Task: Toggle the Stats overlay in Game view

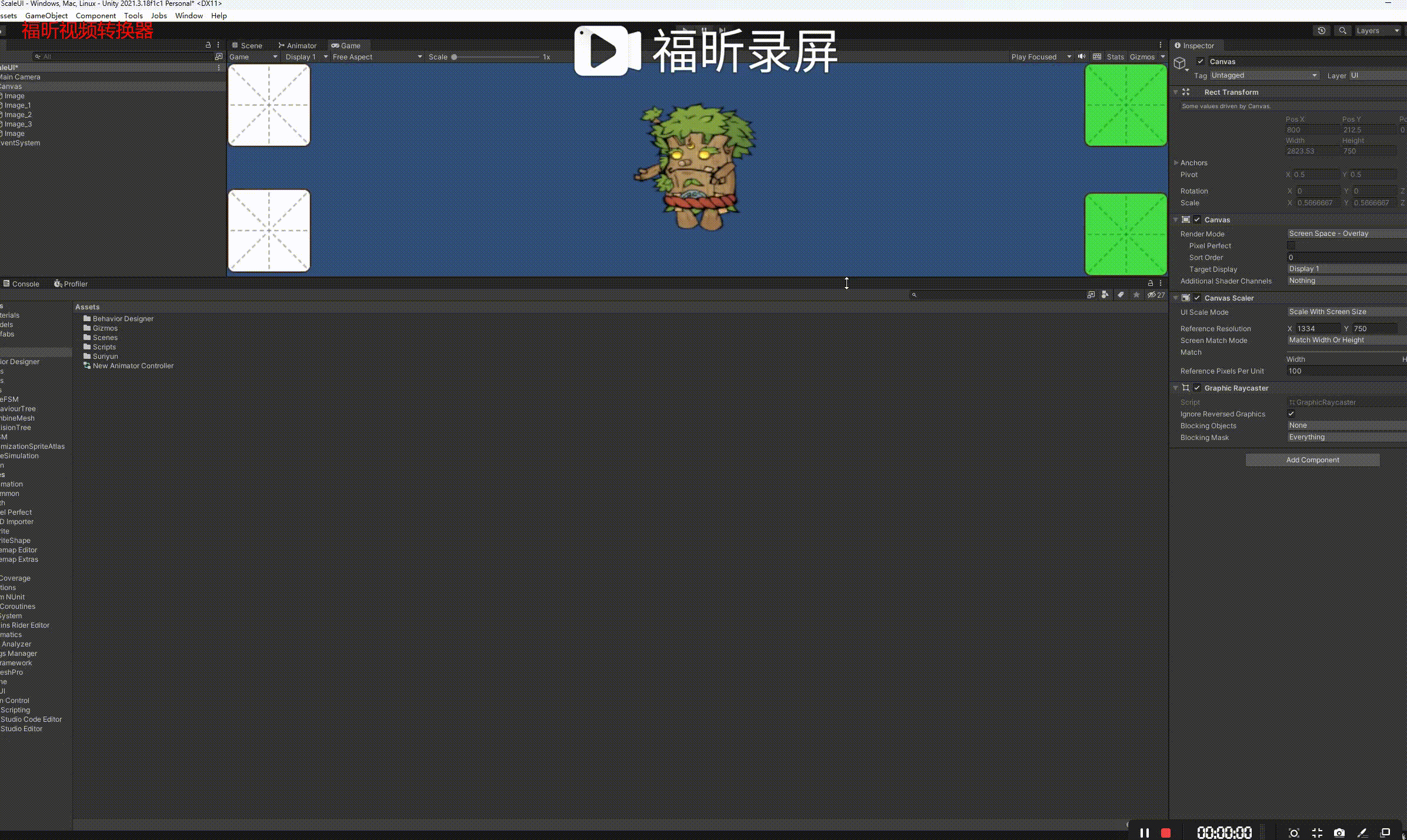Action: (1115, 56)
